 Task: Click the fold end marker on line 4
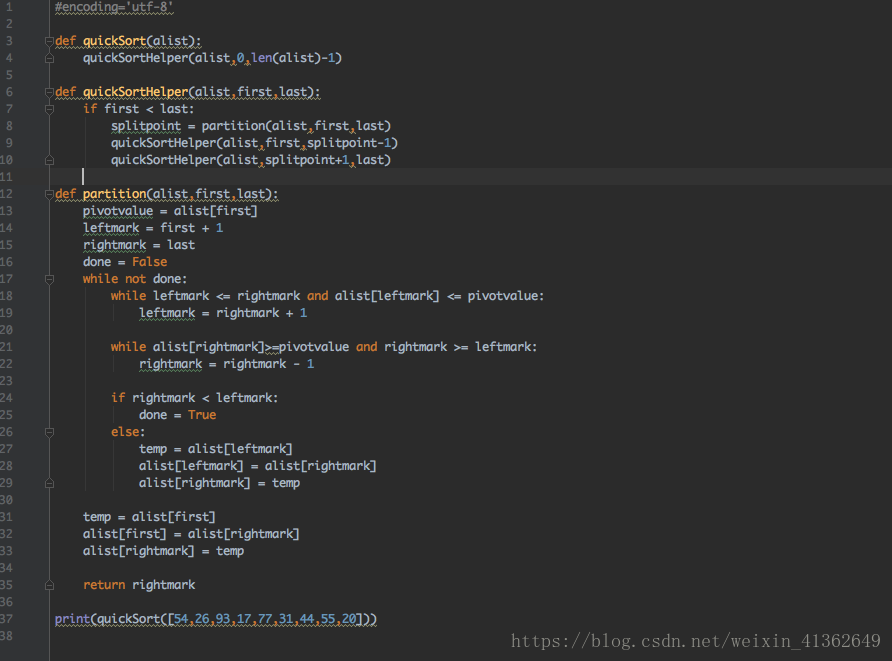49,58
